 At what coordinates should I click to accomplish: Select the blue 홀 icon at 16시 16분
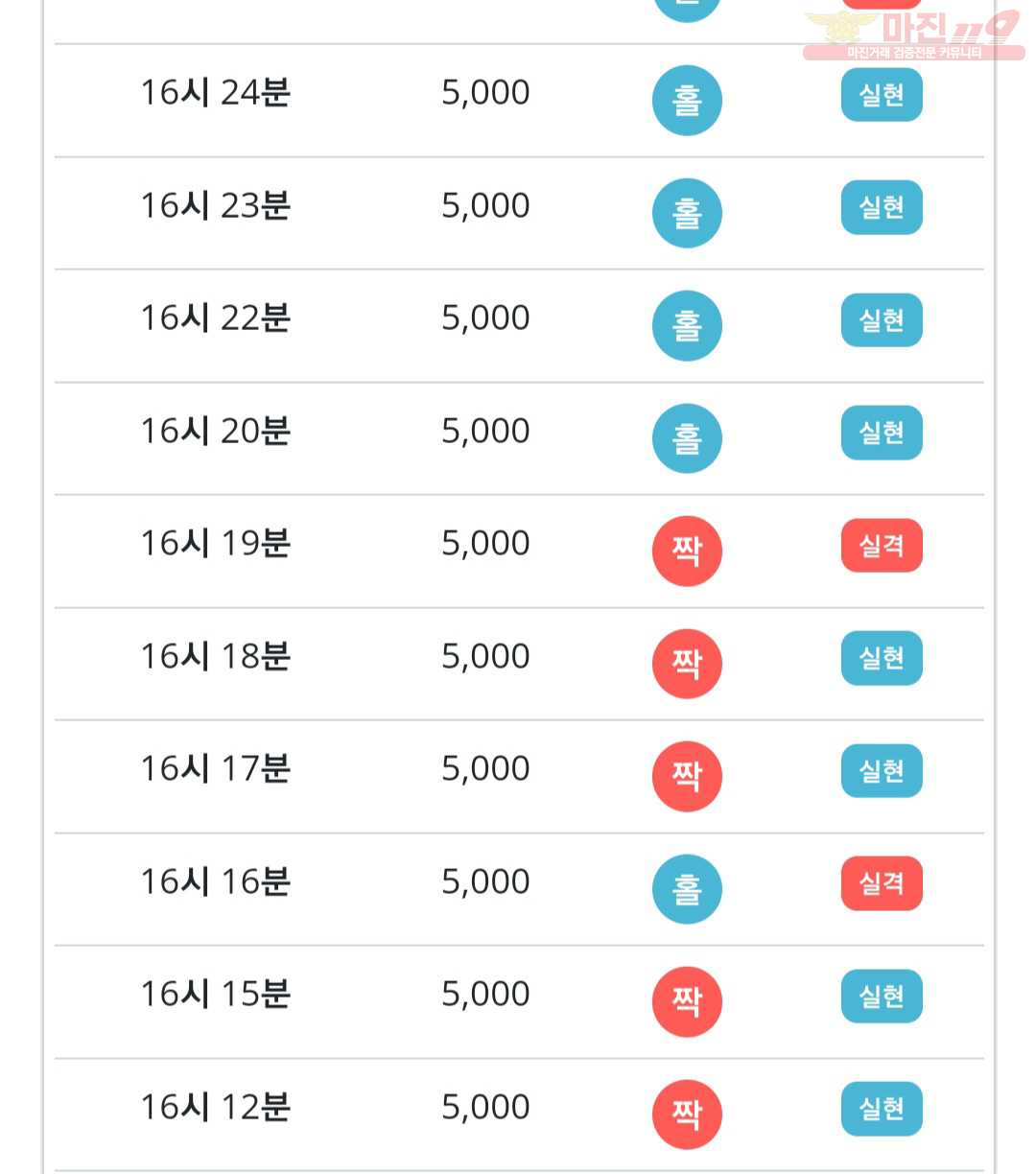pos(687,889)
